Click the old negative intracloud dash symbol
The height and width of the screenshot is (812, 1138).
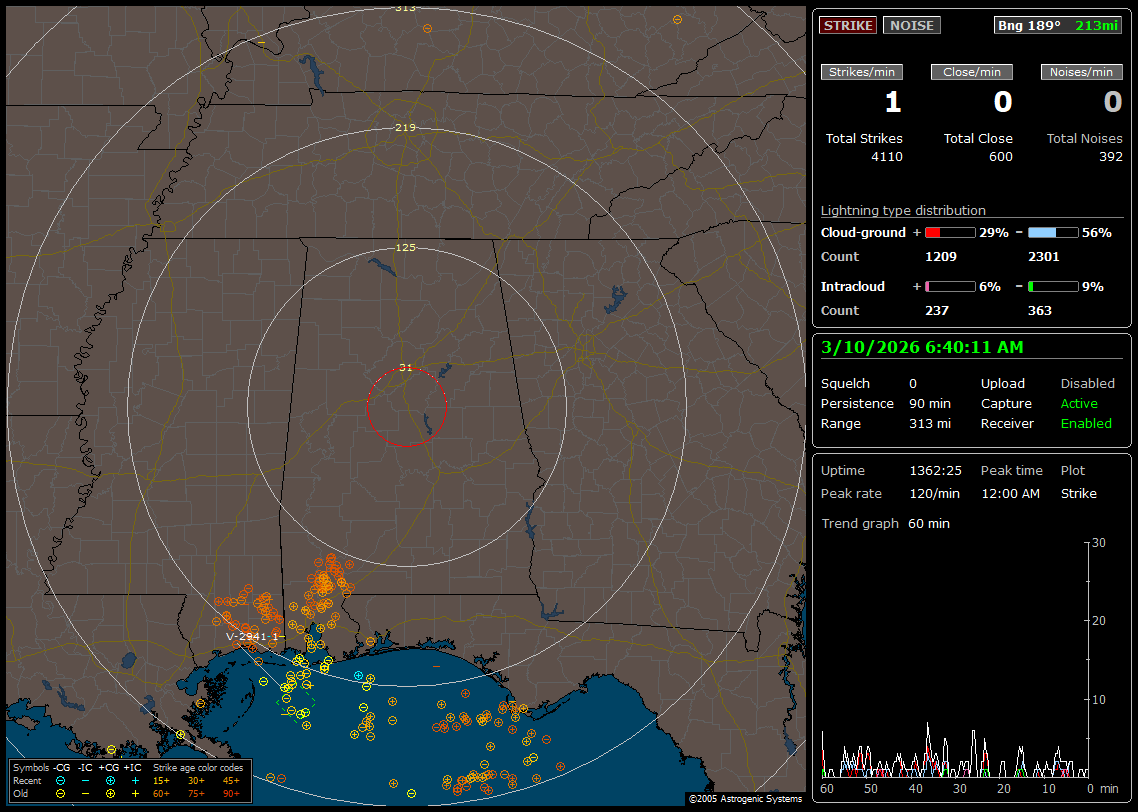[x=85, y=793]
